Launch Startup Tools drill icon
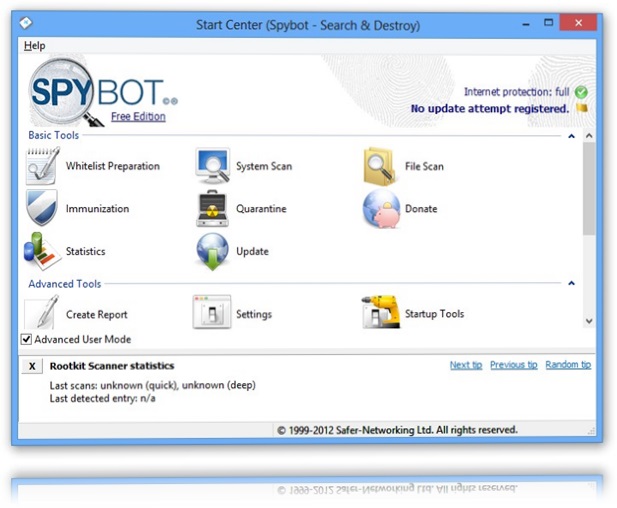617x508 pixels. click(380, 313)
